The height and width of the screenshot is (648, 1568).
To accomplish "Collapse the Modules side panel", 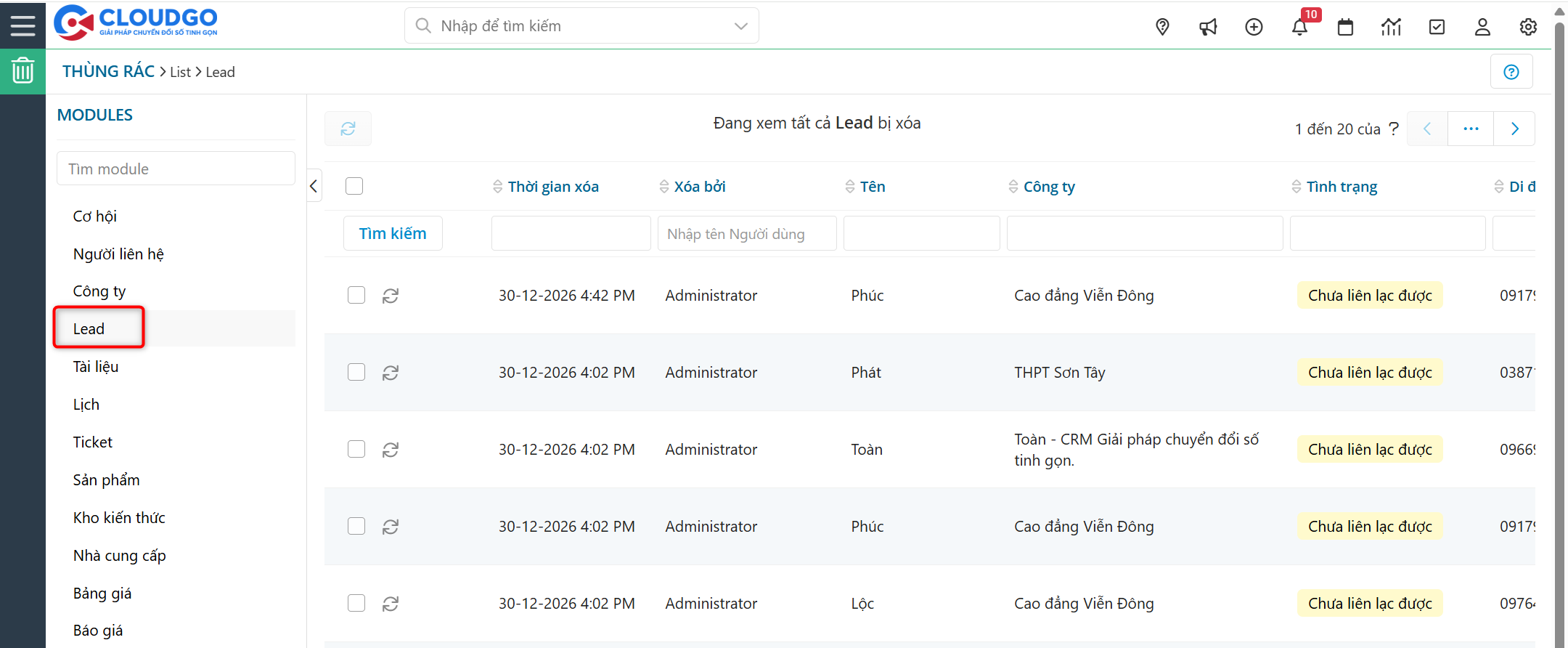I will click(x=314, y=187).
